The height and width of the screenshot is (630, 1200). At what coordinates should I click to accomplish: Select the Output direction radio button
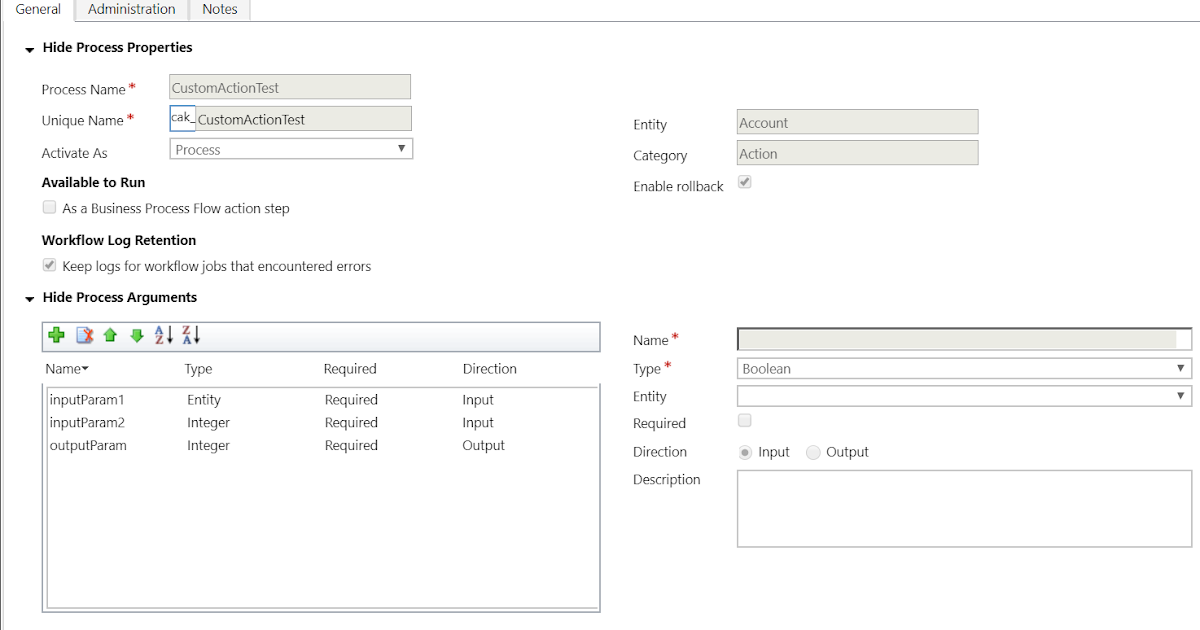812,451
